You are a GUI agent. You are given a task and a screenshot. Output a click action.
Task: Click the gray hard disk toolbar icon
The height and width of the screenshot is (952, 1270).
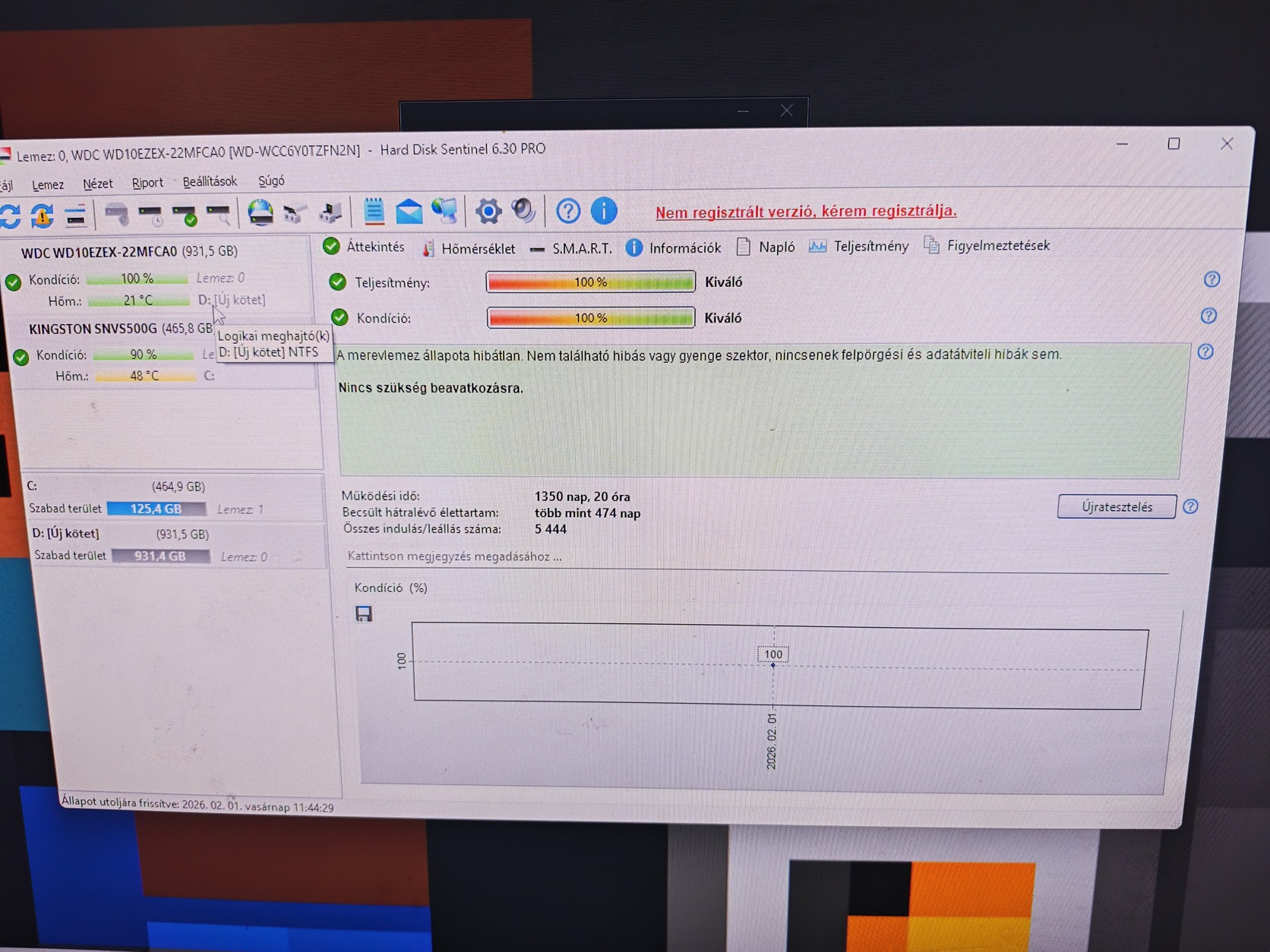point(116,215)
